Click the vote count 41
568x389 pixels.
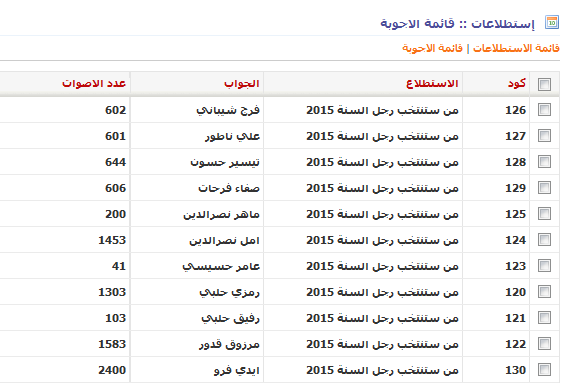119,266
